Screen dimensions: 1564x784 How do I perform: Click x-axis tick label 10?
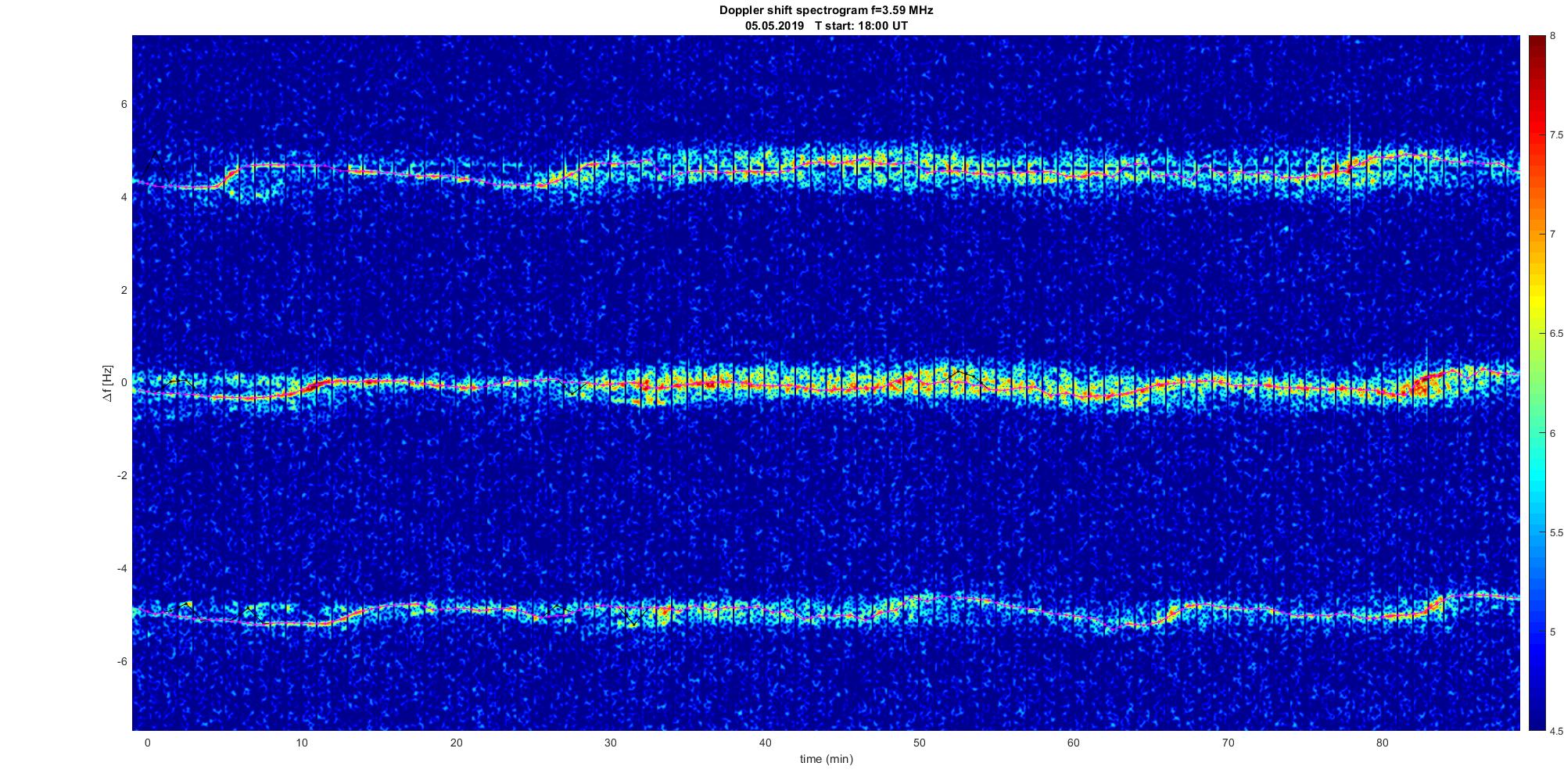302,743
